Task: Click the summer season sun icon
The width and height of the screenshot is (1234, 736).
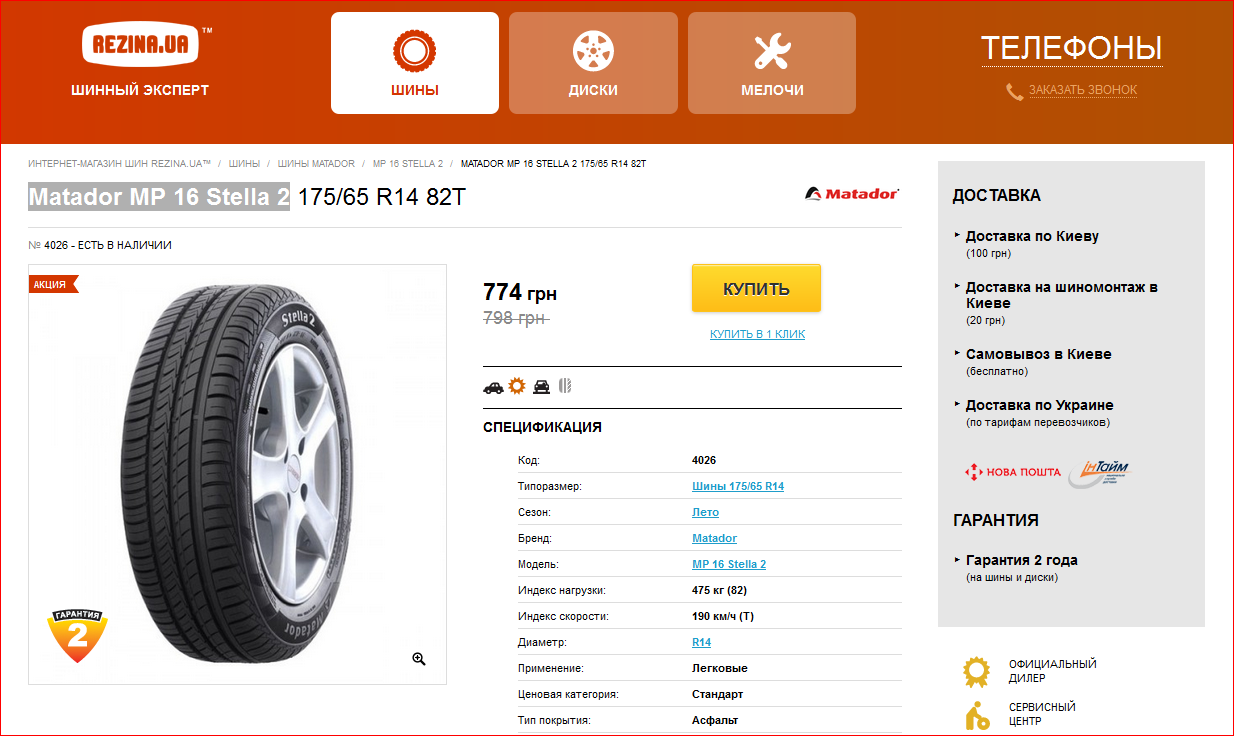Action: click(517, 386)
